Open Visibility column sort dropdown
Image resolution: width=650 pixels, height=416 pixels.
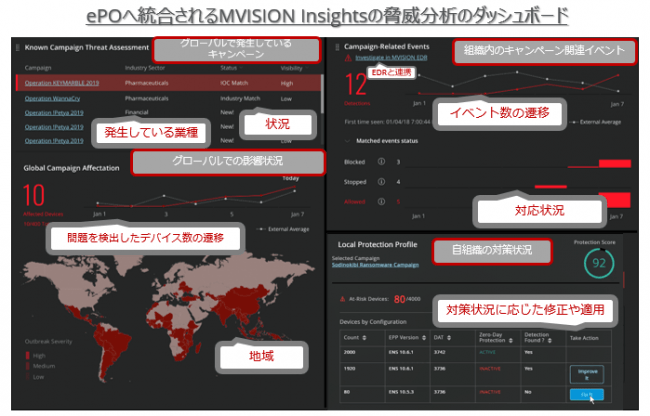(x=307, y=68)
